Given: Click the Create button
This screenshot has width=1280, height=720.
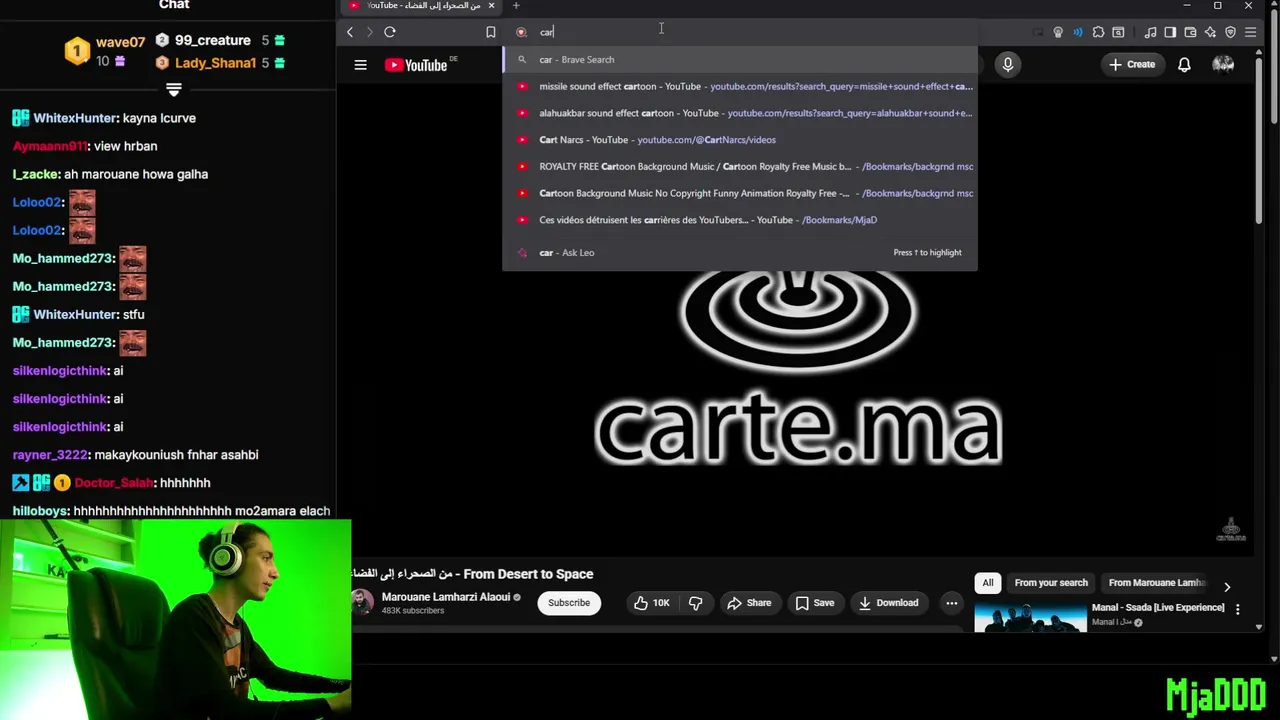Looking at the screenshot, I should click(x=1131, y=65).
